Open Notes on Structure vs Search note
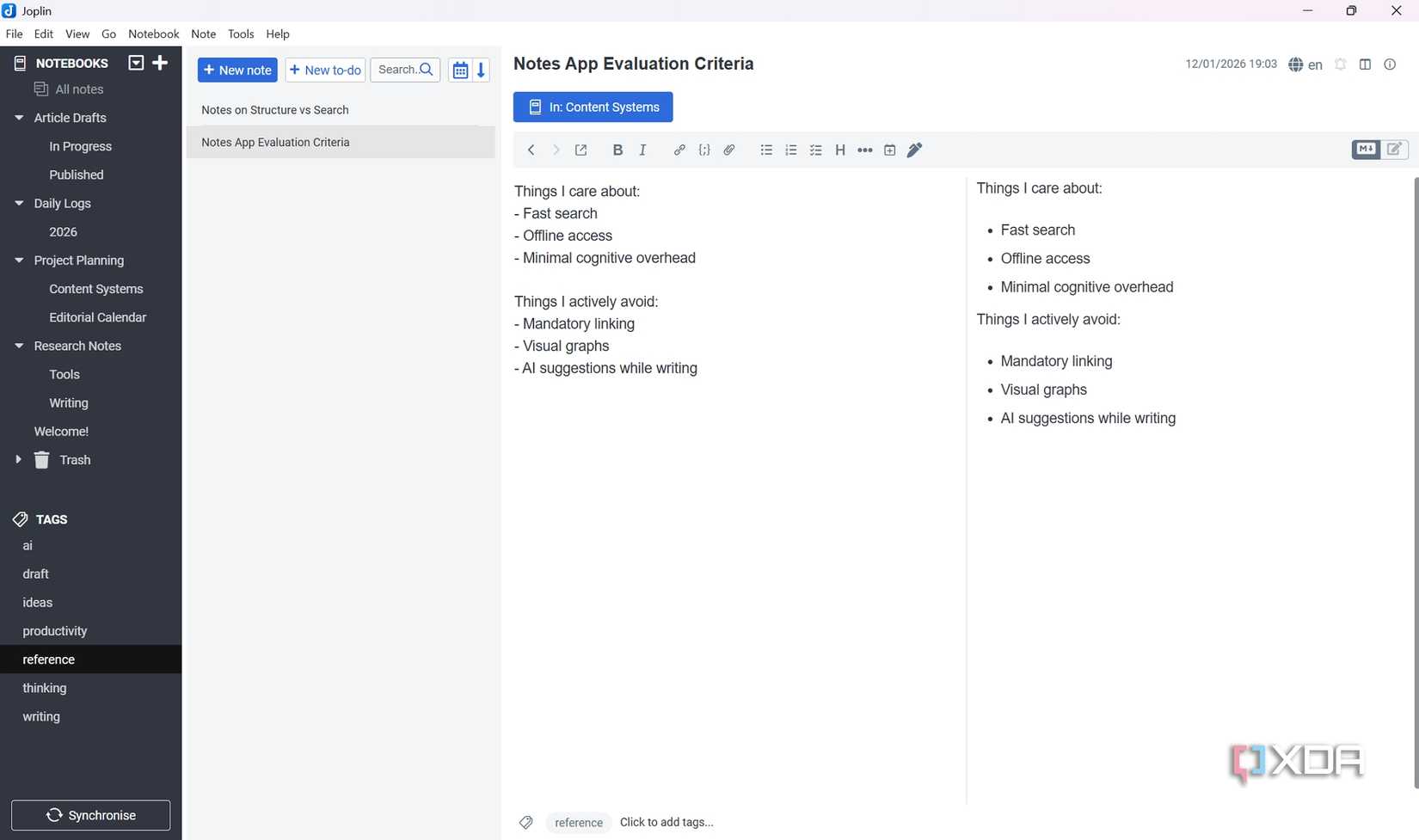 [341, 110]
